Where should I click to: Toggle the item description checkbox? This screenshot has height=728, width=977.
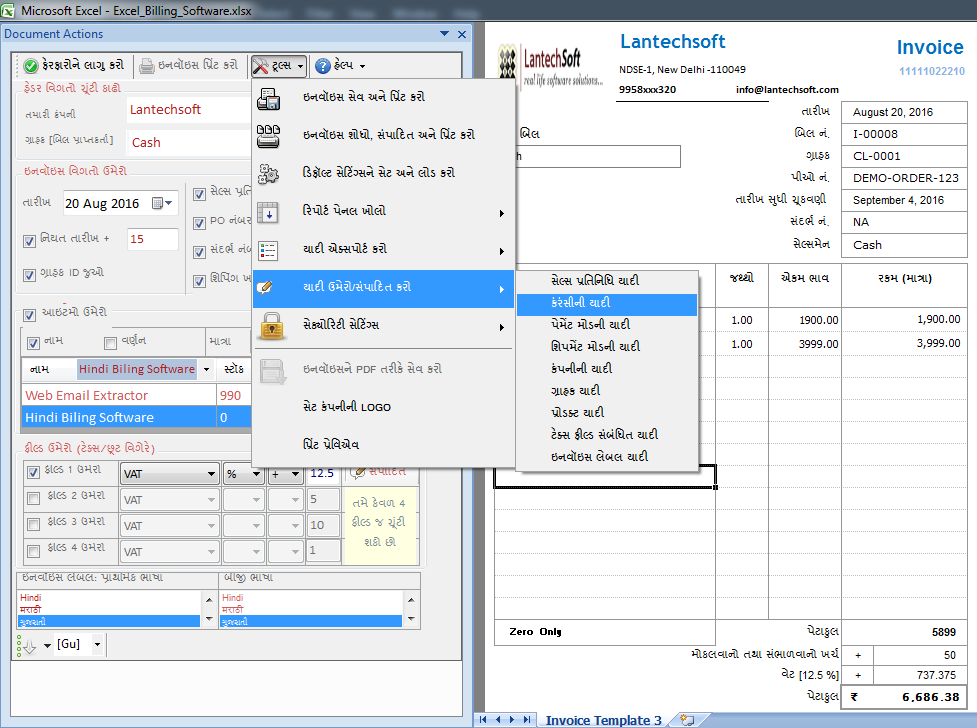[110, 343]
